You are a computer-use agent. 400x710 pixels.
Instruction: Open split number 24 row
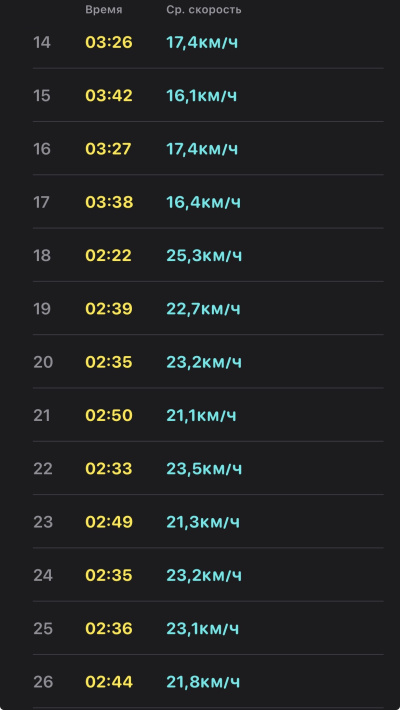pos(208,575)
